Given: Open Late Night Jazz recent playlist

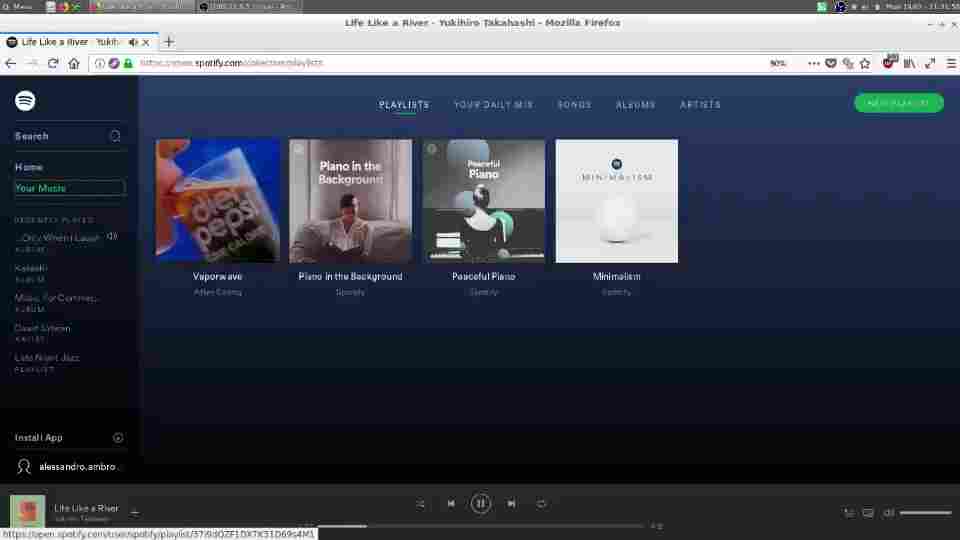Looking at the screenshot, I should click(47, 358).
